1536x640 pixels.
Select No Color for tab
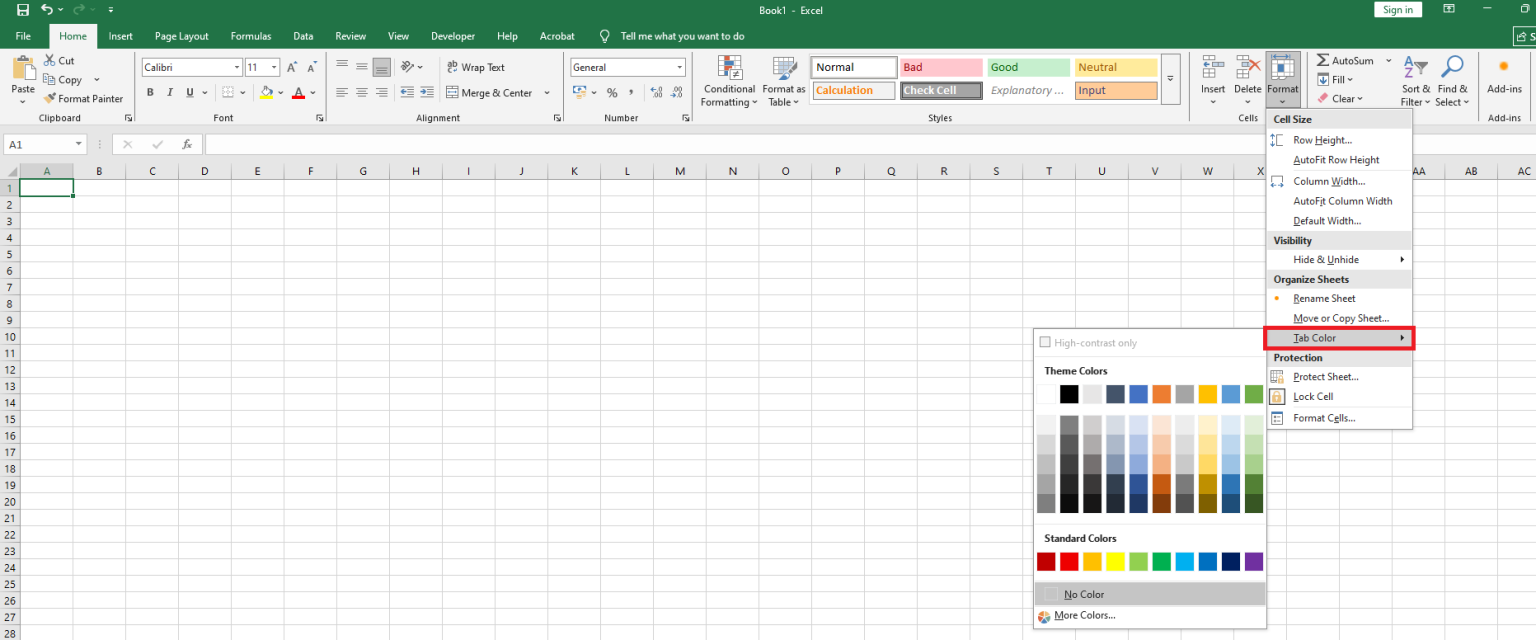point(1150,594)
